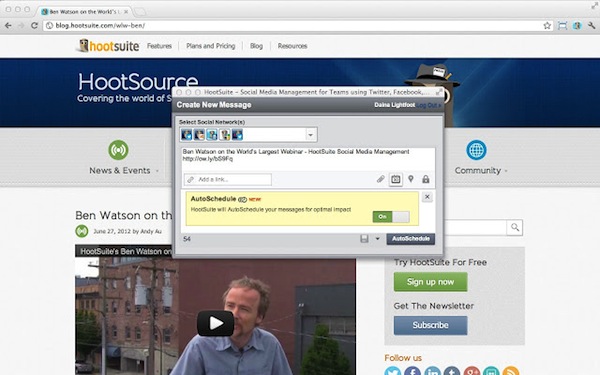Click into the Add a link field
The image size is (600, 375).
click(x=228, y=179)
